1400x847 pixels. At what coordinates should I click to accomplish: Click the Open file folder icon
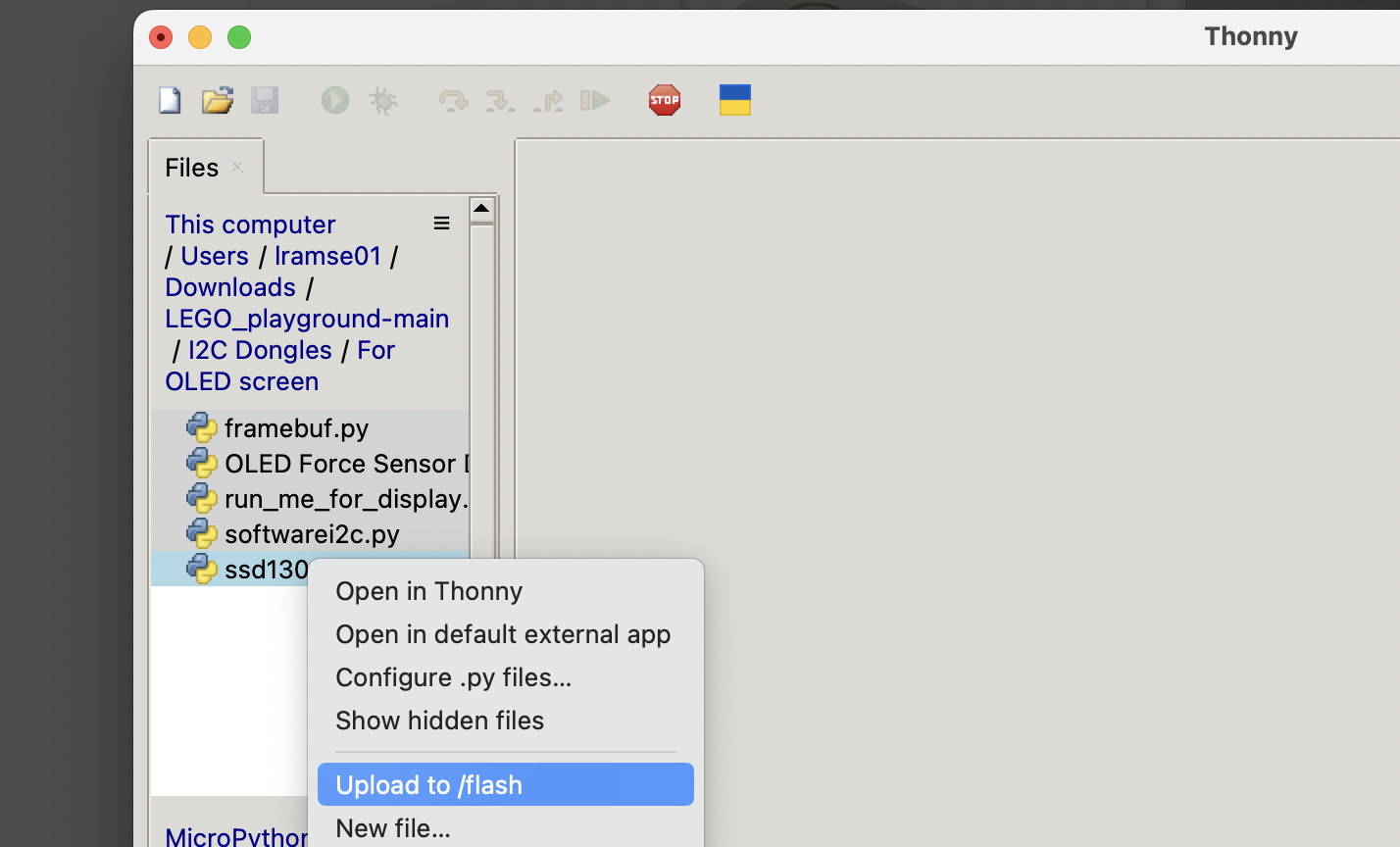click(218, 100)
